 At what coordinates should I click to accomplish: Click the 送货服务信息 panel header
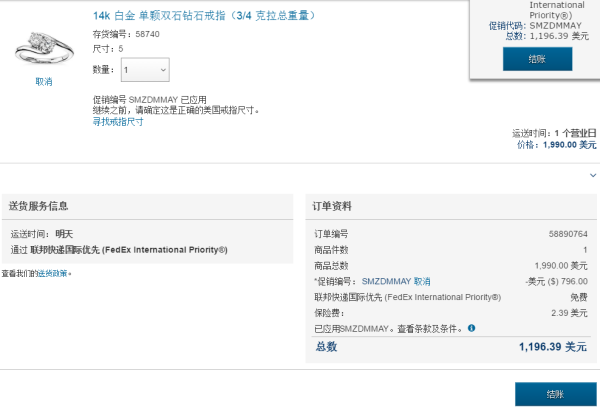(x=147, y=206)
